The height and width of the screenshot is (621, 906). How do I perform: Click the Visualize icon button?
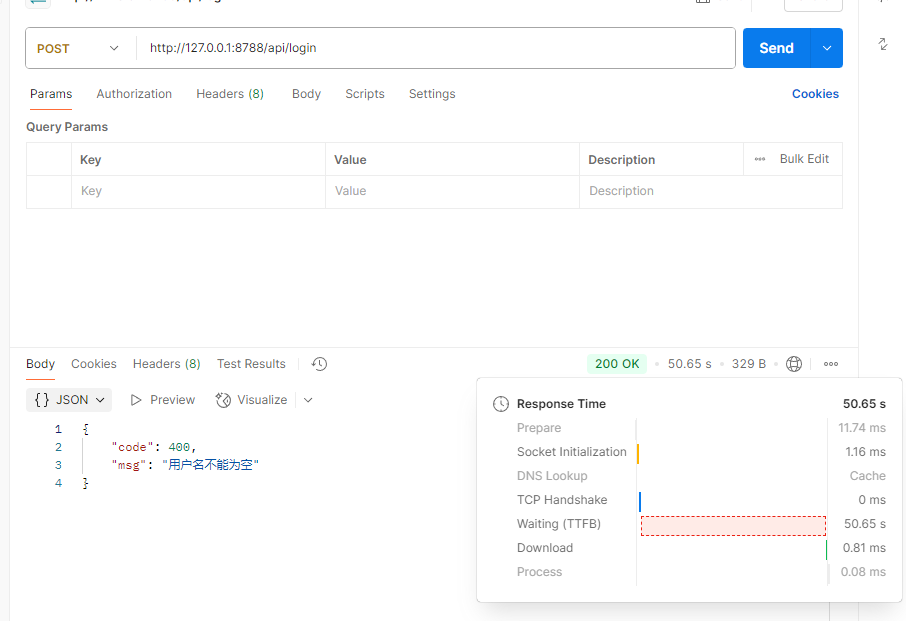tap(223, 400)
